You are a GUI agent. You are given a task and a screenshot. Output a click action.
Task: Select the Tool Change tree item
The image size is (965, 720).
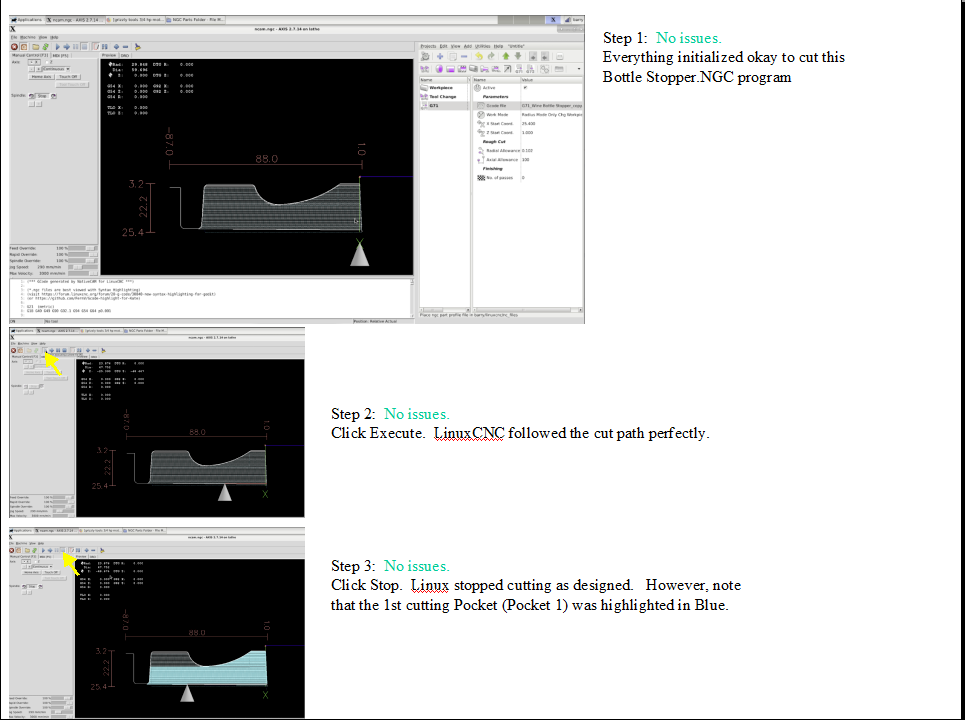tap(442, 97)
